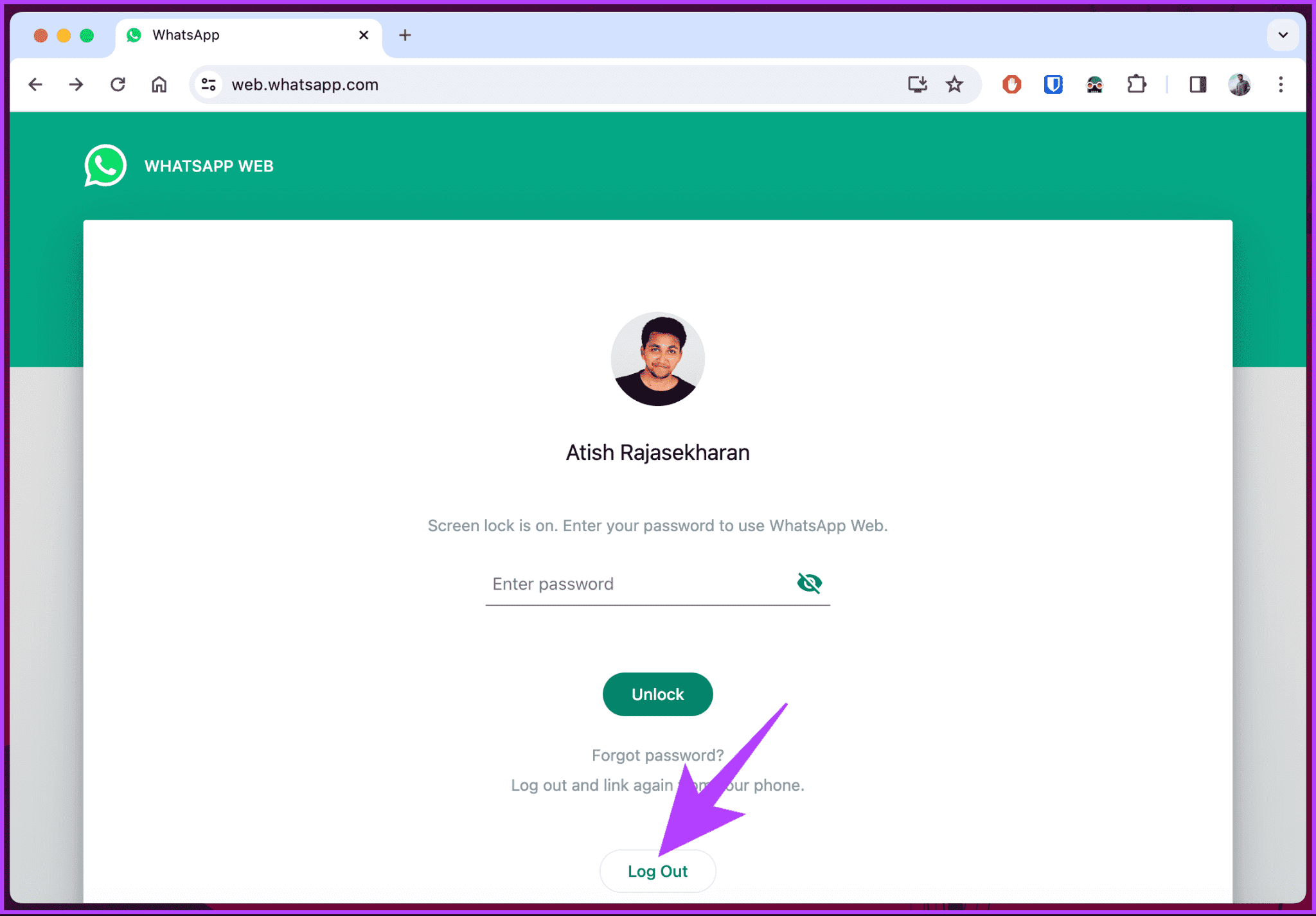This screenshot has height=916, width=1316.
Task: Click the page refresh icon
Action: (118, 84)
